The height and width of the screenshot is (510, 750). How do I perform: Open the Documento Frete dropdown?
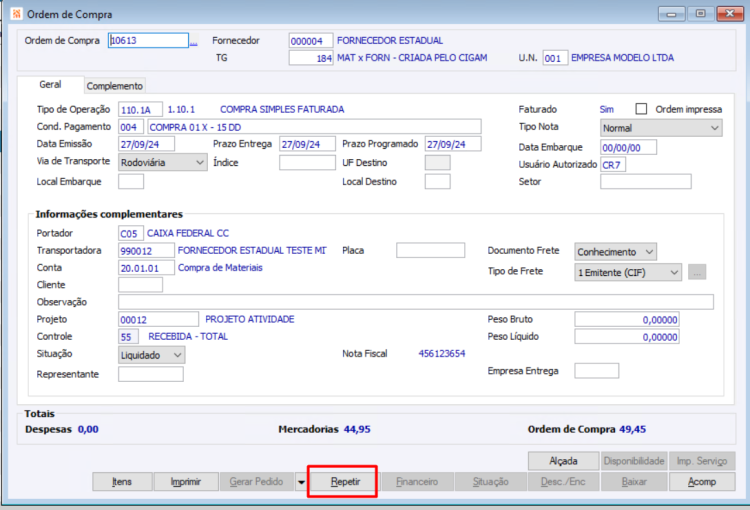point(615,252)
